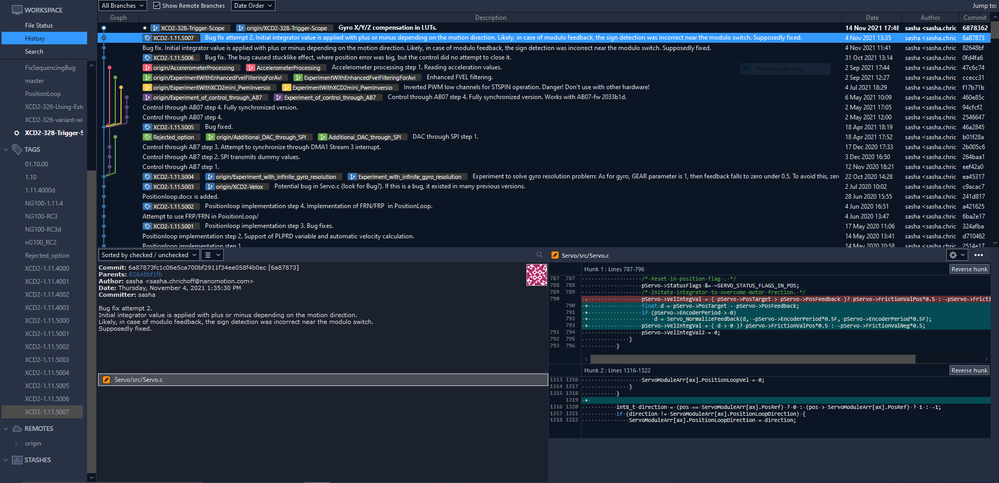Image resolution: width=999 pixels, height=483 pixels.
Task: Click the tag icon on XCD2-1.11.5003 label
Action: click(x=148, y=187)
